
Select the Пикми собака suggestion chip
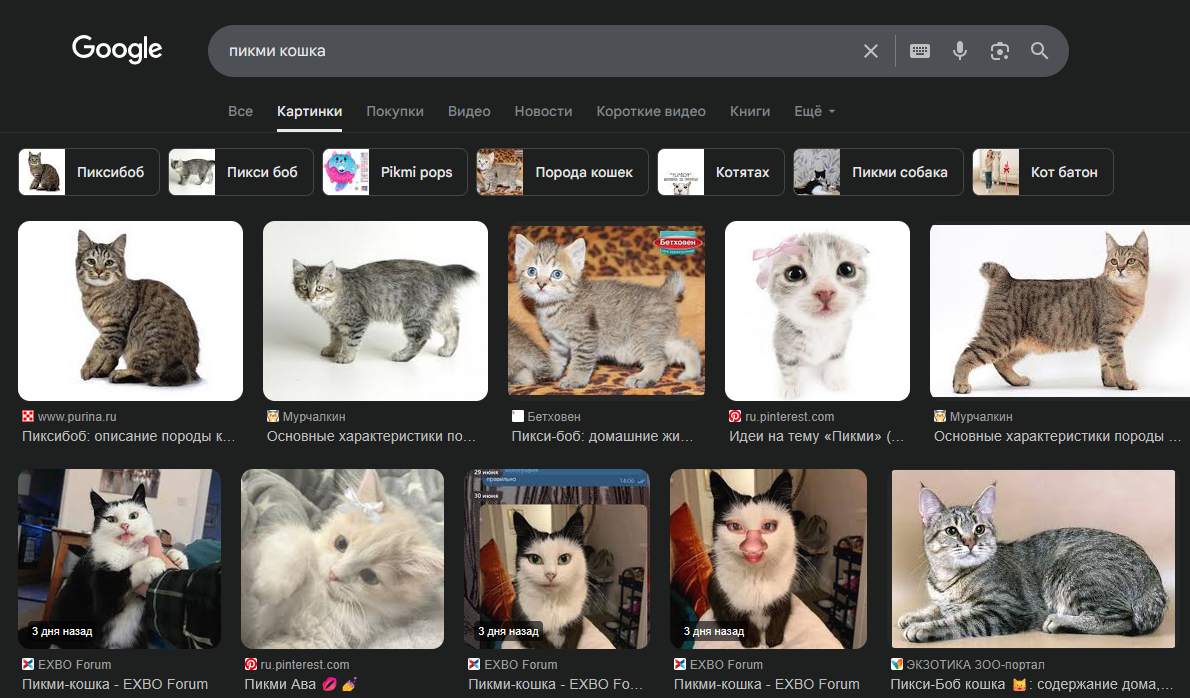878,172
